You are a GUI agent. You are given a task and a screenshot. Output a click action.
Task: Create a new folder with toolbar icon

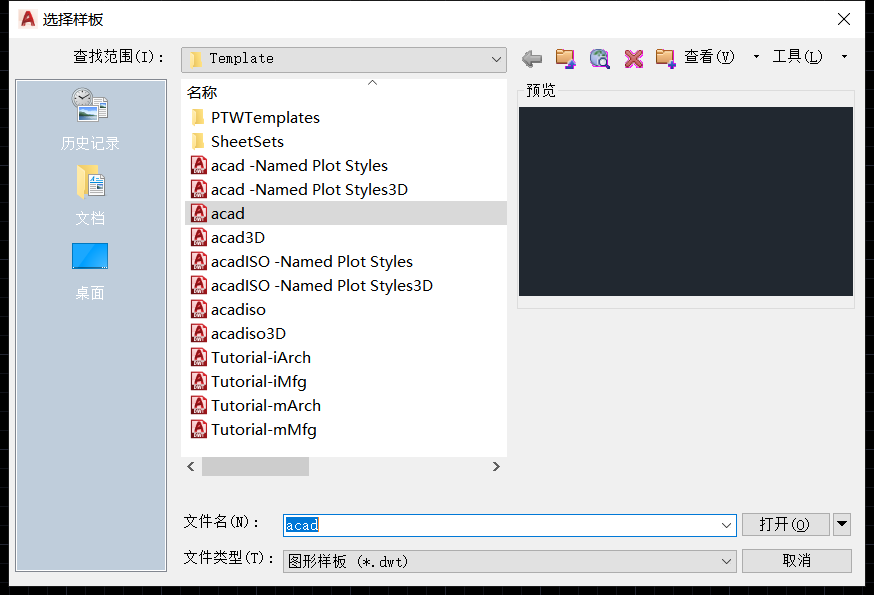tap(666, 58)
